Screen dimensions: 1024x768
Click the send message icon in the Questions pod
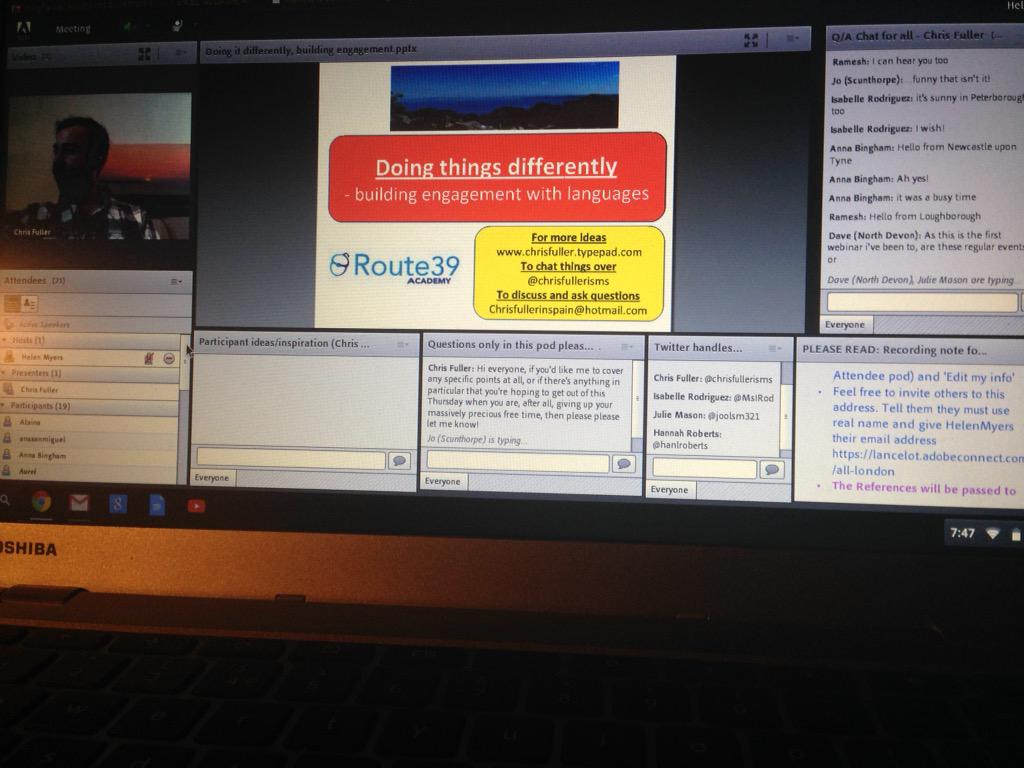622,463
